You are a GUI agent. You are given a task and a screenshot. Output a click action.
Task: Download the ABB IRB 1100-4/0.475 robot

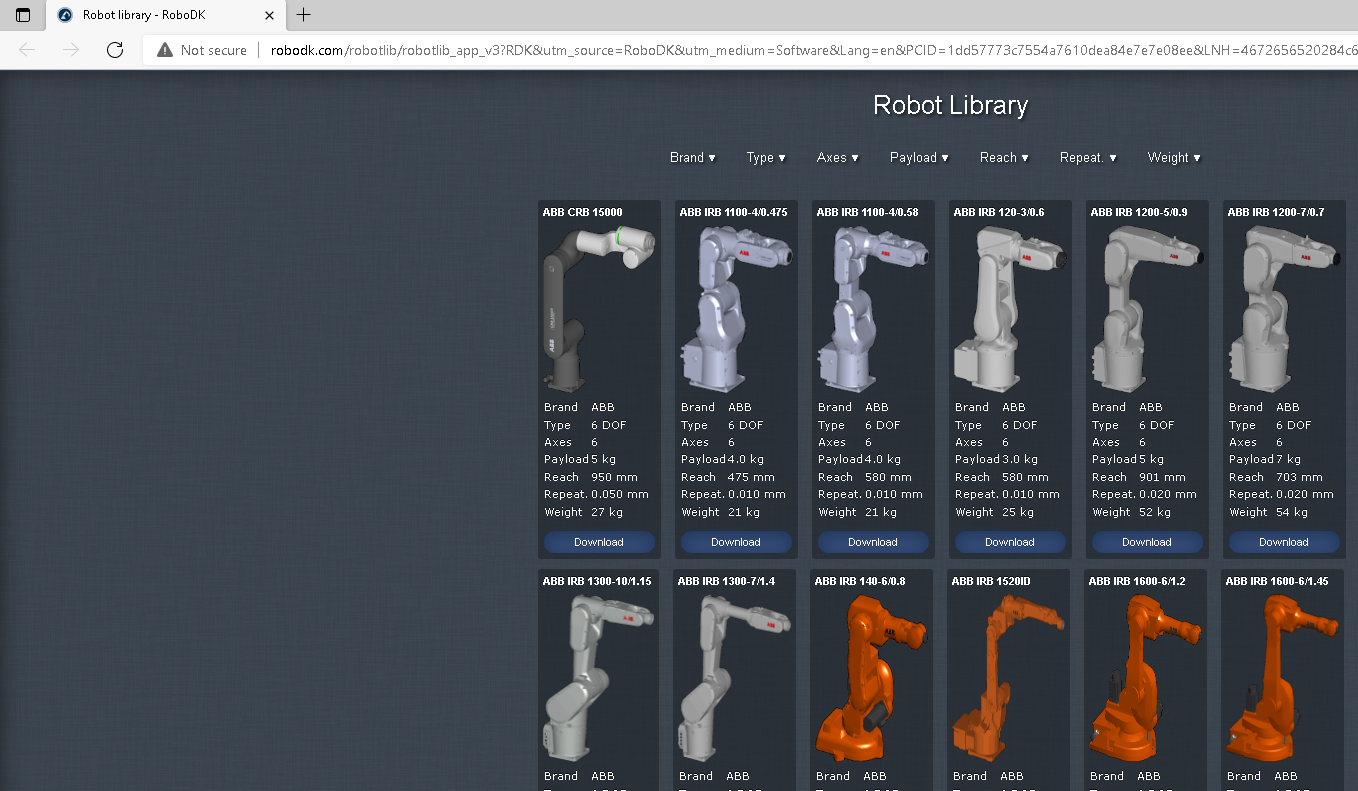[736, 542]
